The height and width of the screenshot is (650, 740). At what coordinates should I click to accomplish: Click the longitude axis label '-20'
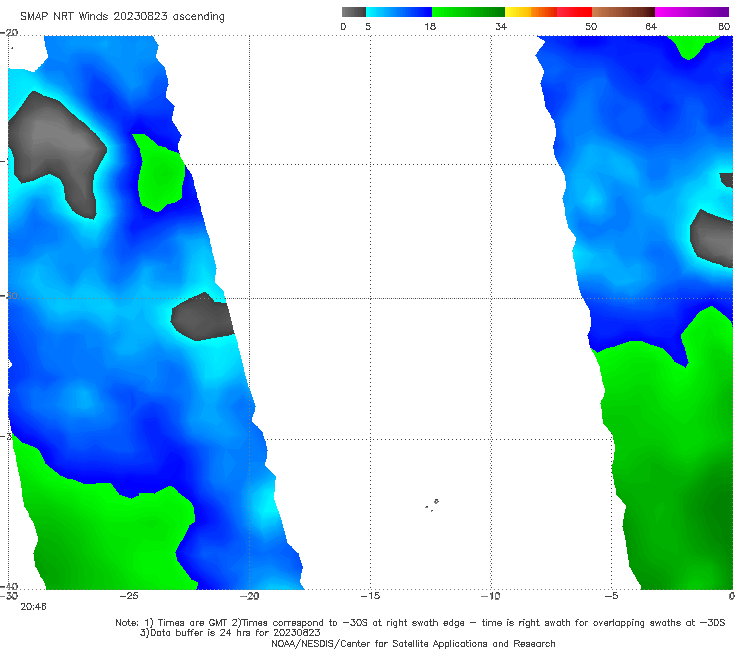click(x=250, y=596)
